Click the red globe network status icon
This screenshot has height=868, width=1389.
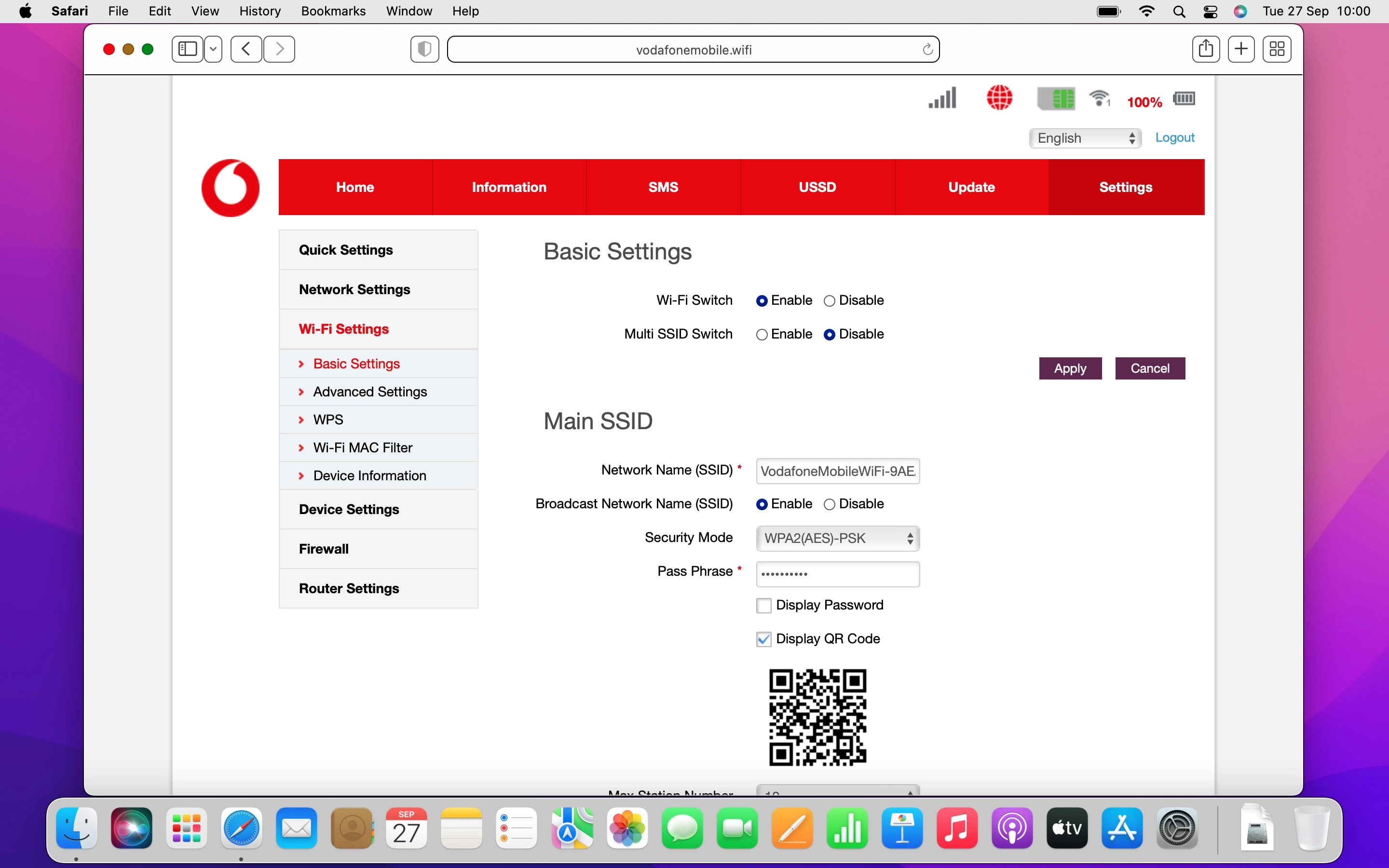(x=999, y=97)
